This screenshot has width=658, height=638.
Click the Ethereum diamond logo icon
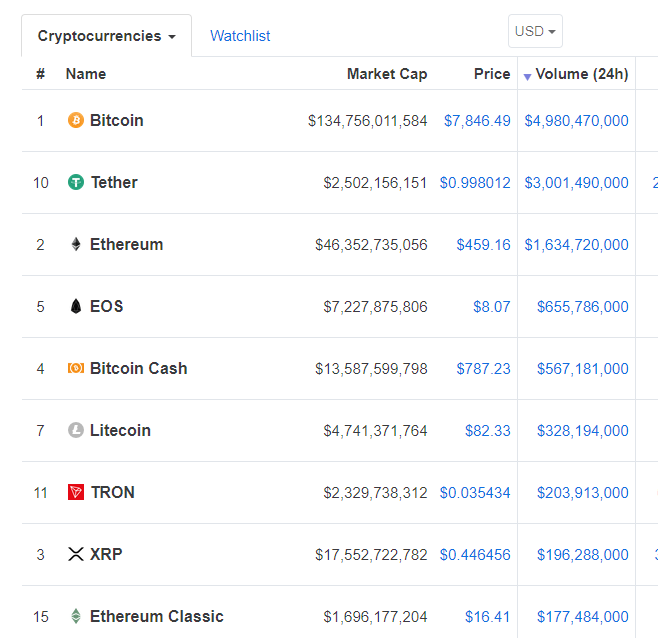tap(75, 244)
